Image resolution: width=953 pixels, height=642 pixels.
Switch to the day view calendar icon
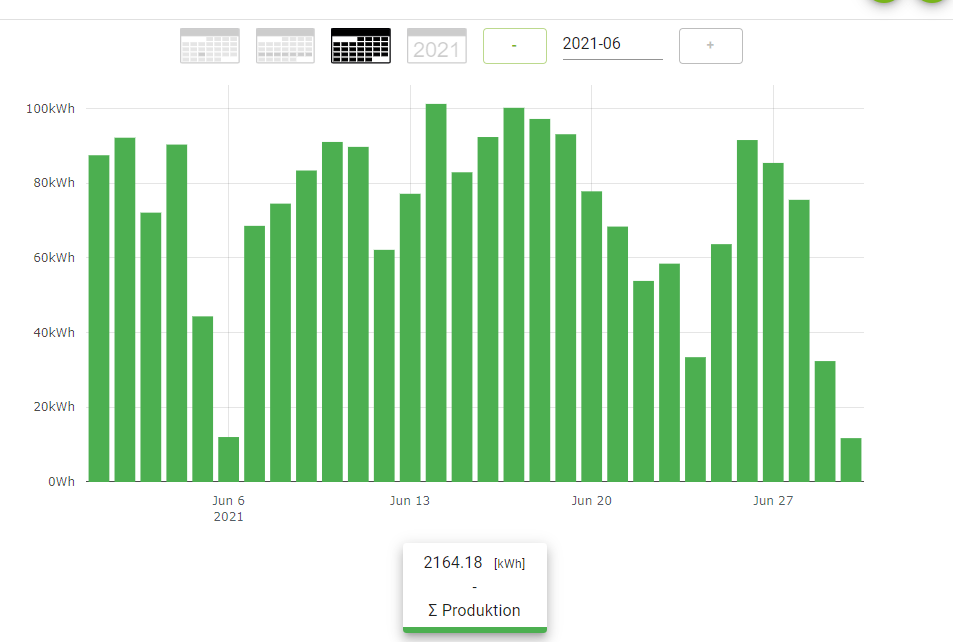210,46
